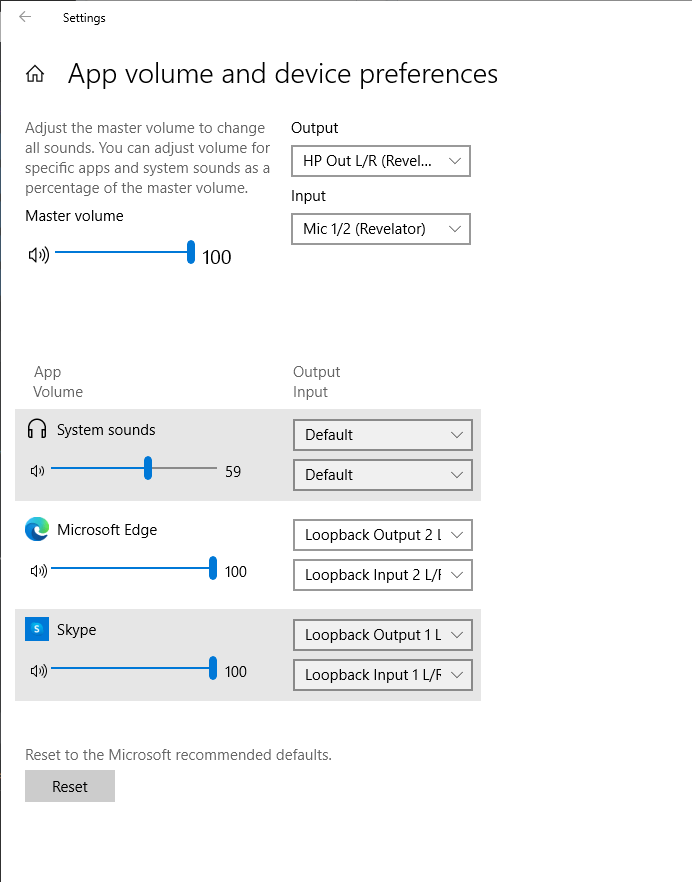Open System sounds output Default dropdown
This screenshot has width=692, height=882.
point(382,435)
